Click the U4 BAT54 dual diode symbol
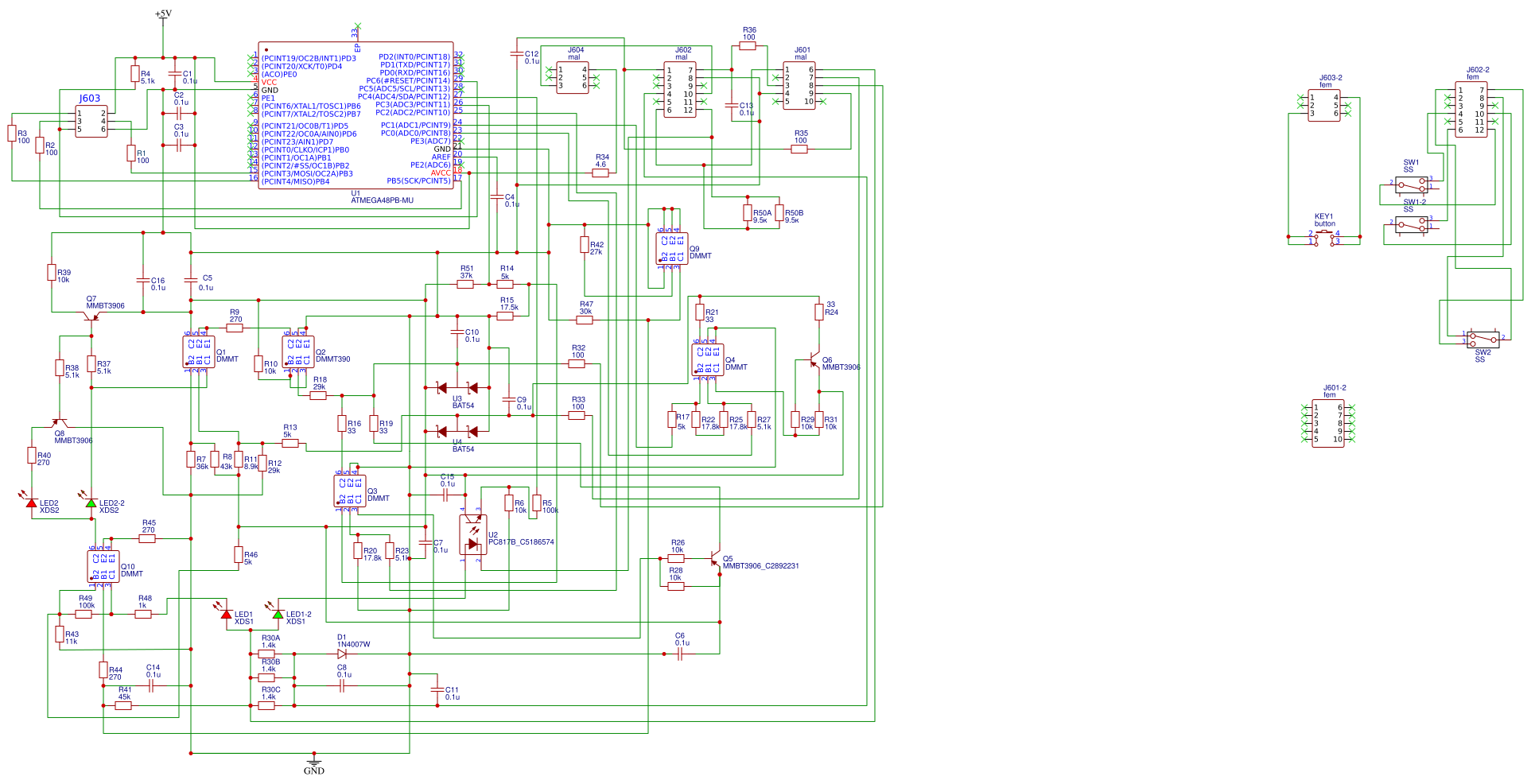1531x784 pixels. click(457, 432)
